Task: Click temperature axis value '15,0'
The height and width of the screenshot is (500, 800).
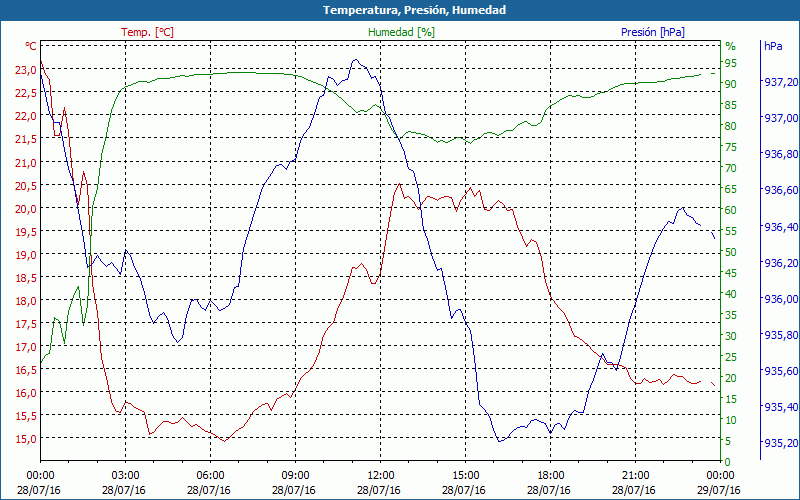Action: coord(26,439)
